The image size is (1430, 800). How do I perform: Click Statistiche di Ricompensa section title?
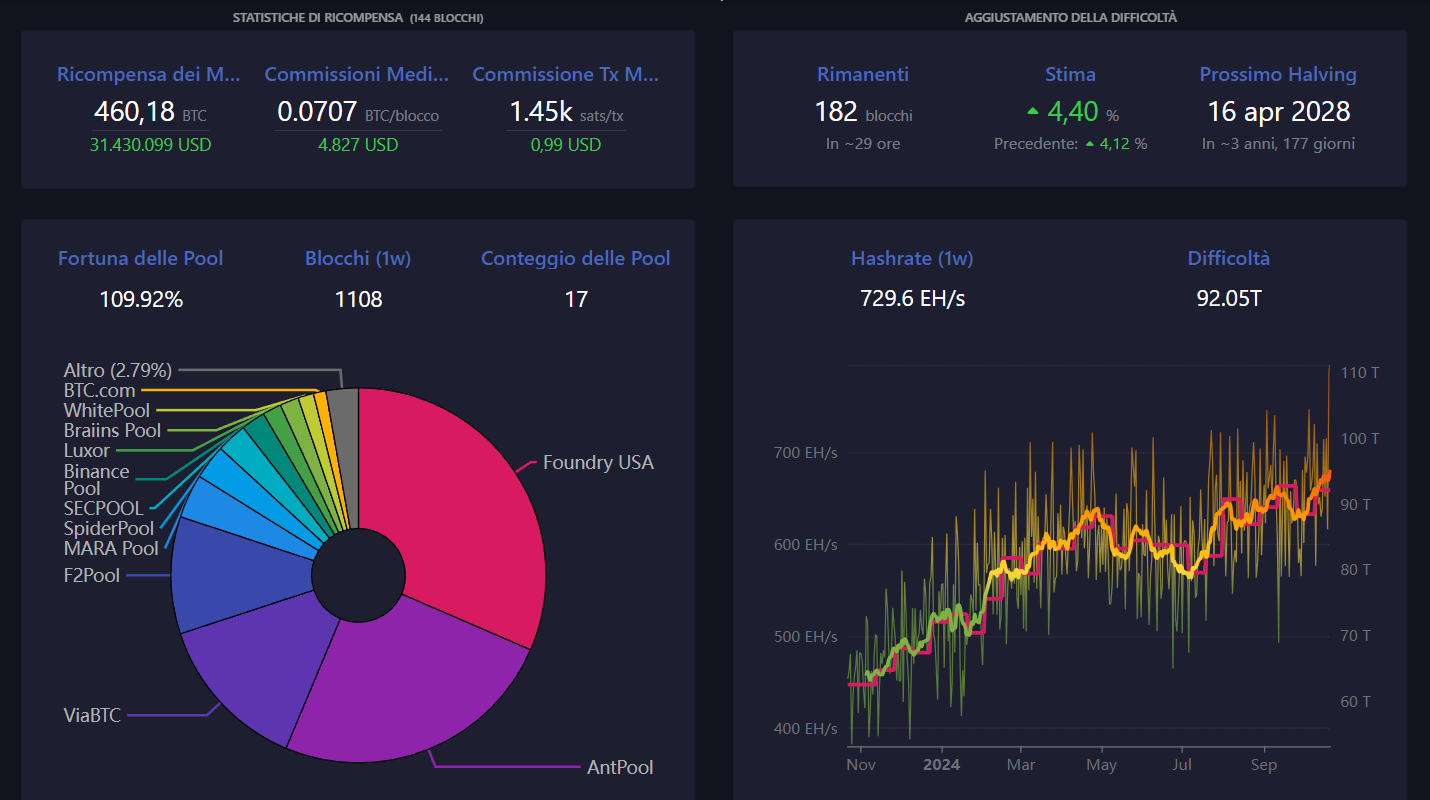[358, 18]
